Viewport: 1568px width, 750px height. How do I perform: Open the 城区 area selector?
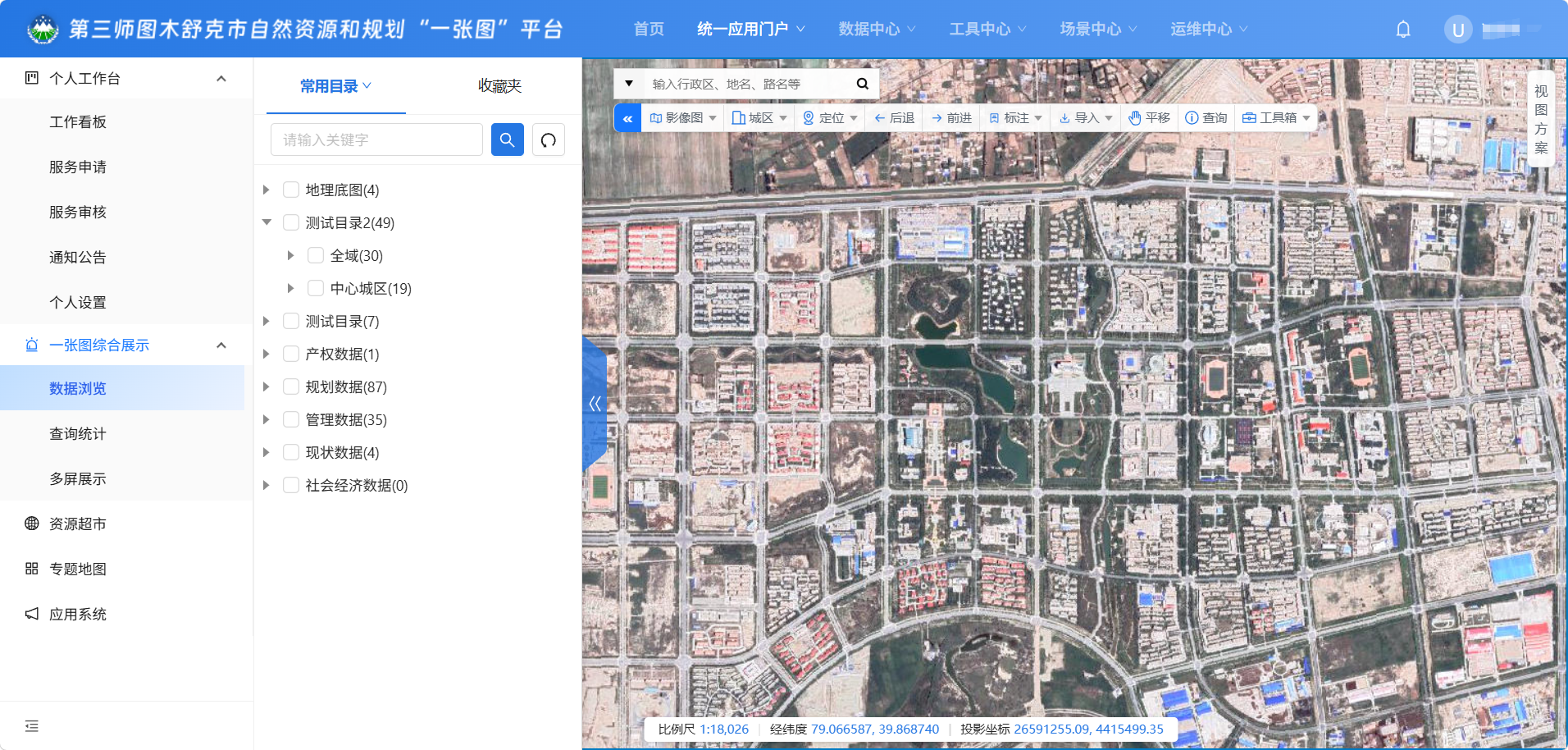pyautogui.click(x=759, y=118)
